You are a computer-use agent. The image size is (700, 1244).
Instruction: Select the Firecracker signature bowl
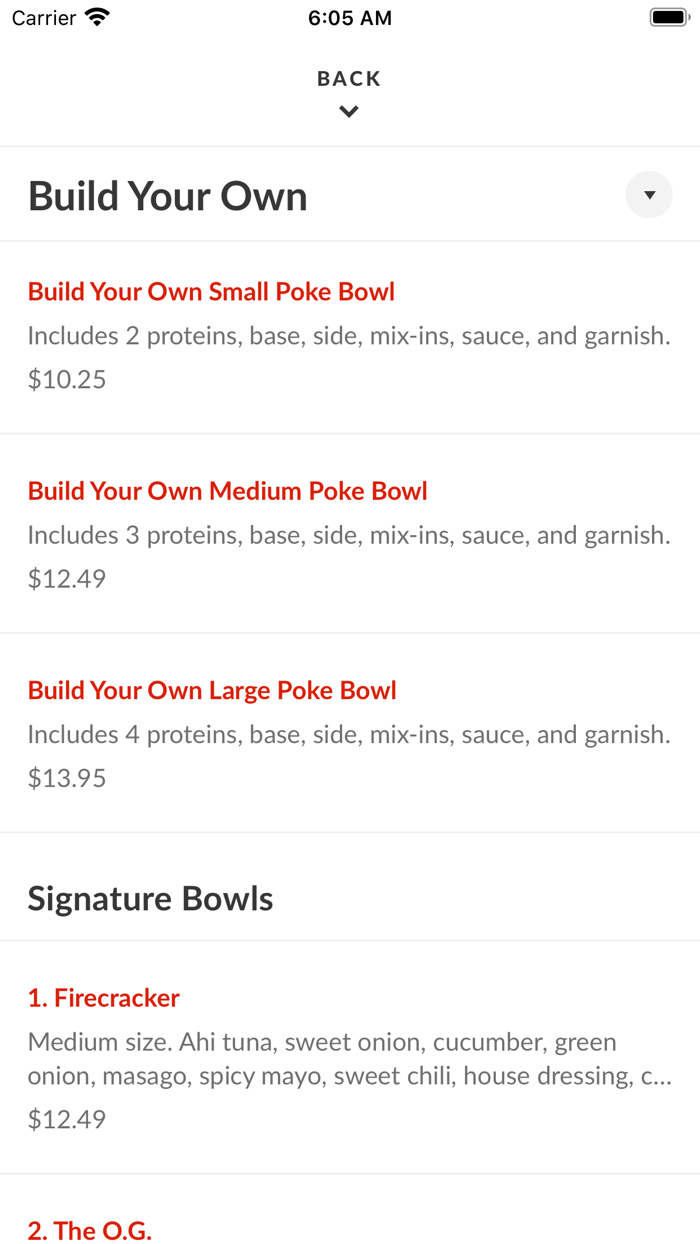click(103, 997)
